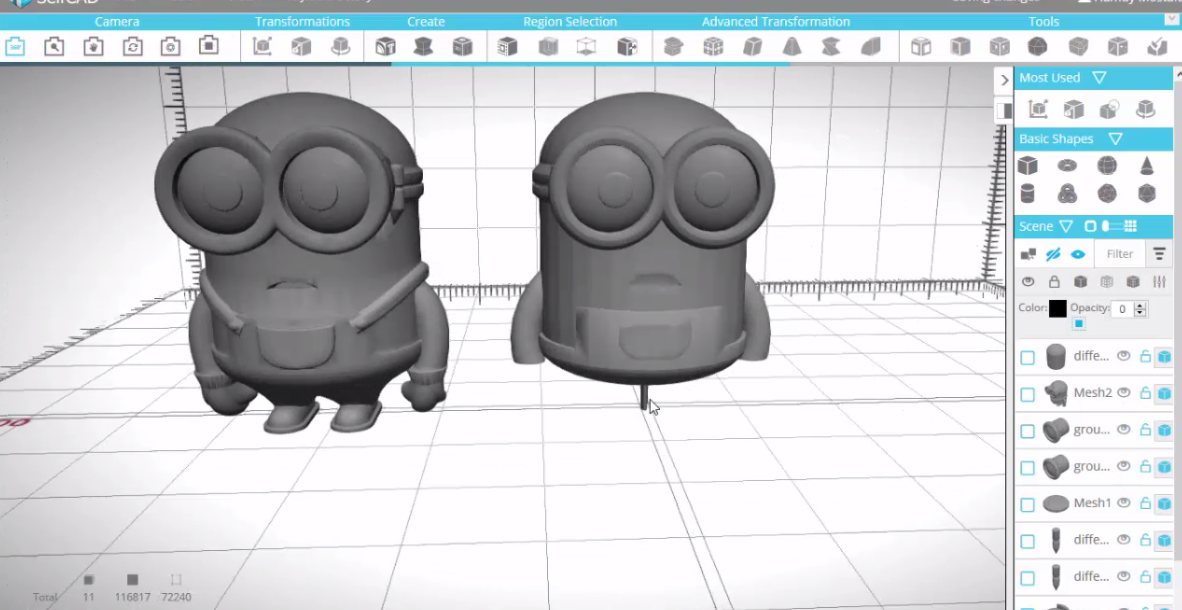The image size is (1182, 610).
Task: Add a cylinder from Basic Shapes
Action: pyautogui.click(x=1027, y=194)
